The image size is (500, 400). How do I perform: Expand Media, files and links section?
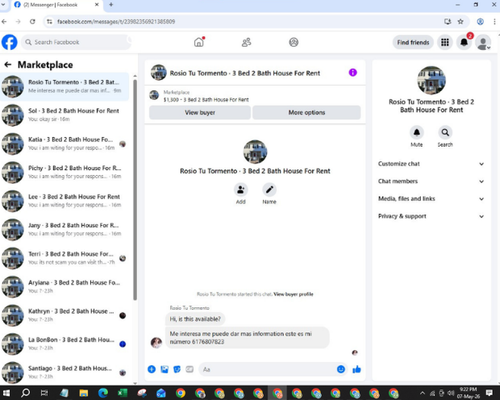[431, 199]
